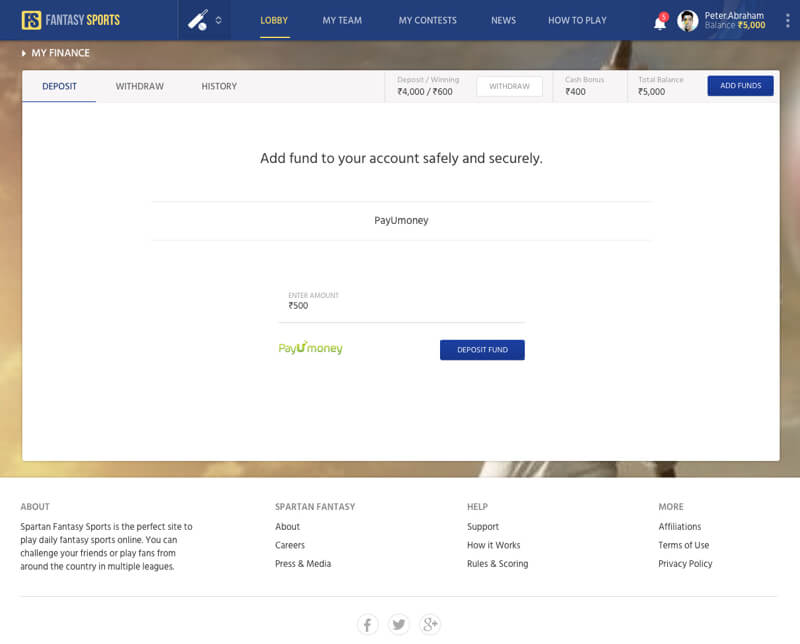The image size is (800, 644).
Task: Open the Terms of Use link
Action: [684, 545]
